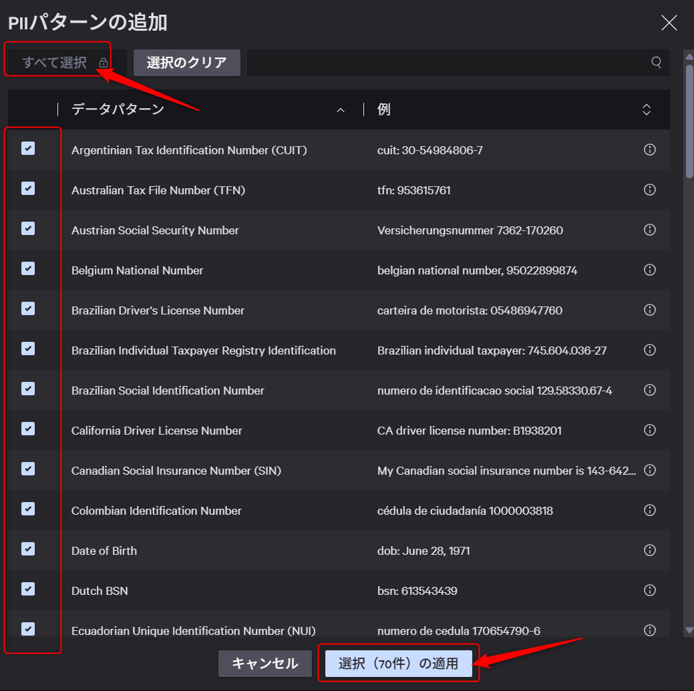Viewport: 694px width, 691px height.
Task: Sort the 例 column with its arrows
Action: pos(646,110)
